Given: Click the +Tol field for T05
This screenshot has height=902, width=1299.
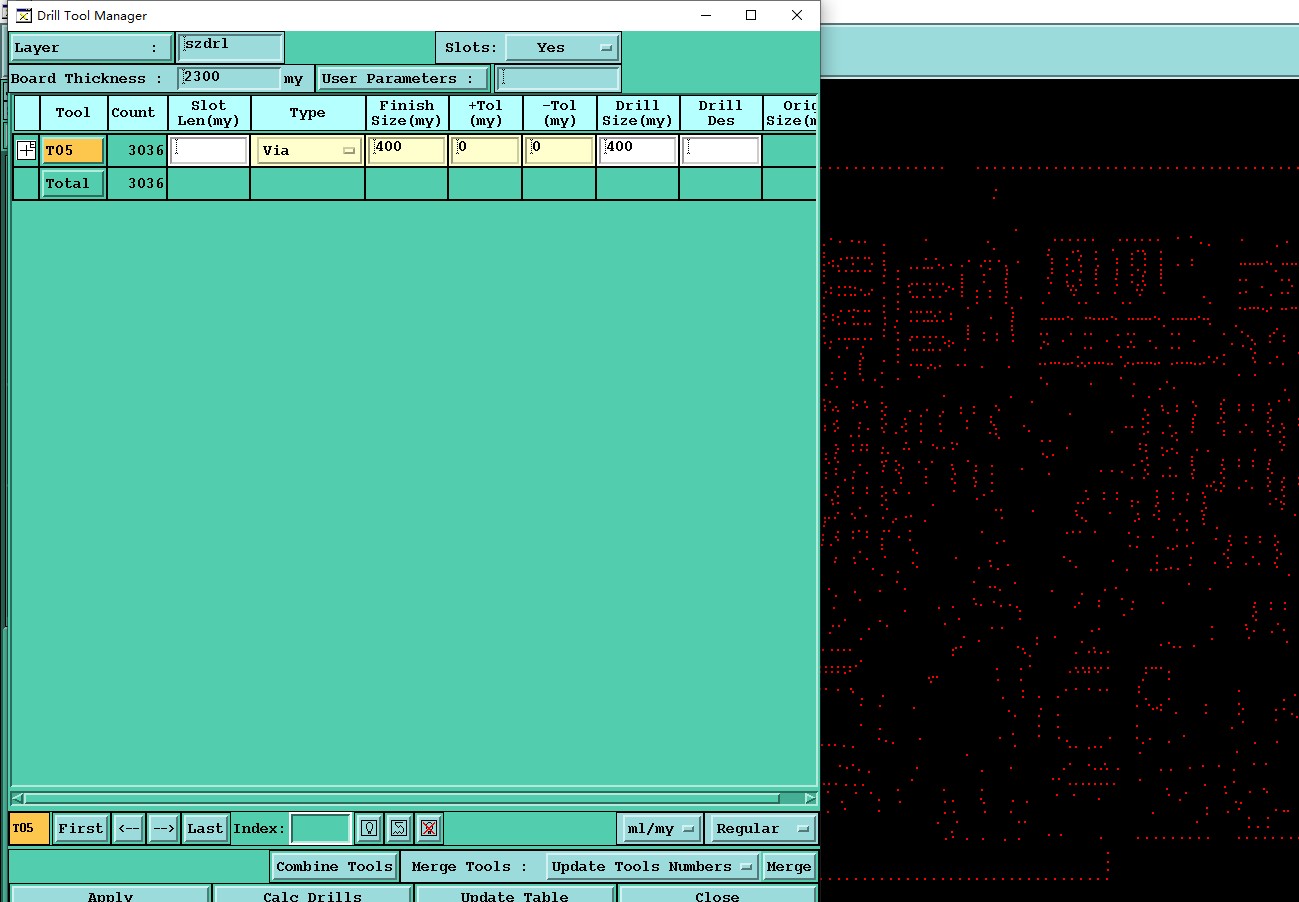Looking at the screenshot, I should pyautogui.click(x=485, y=150).
